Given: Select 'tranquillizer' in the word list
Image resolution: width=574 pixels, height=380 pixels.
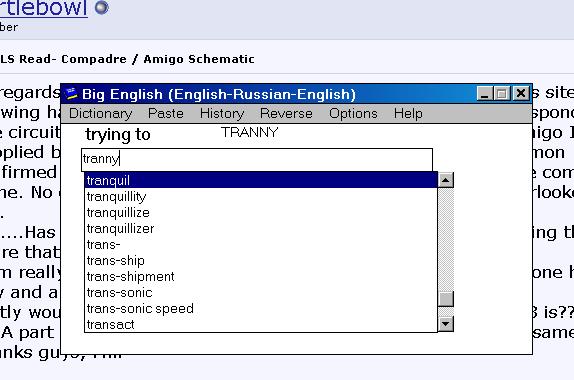Looking at the screenshot, I should (261, 229).
